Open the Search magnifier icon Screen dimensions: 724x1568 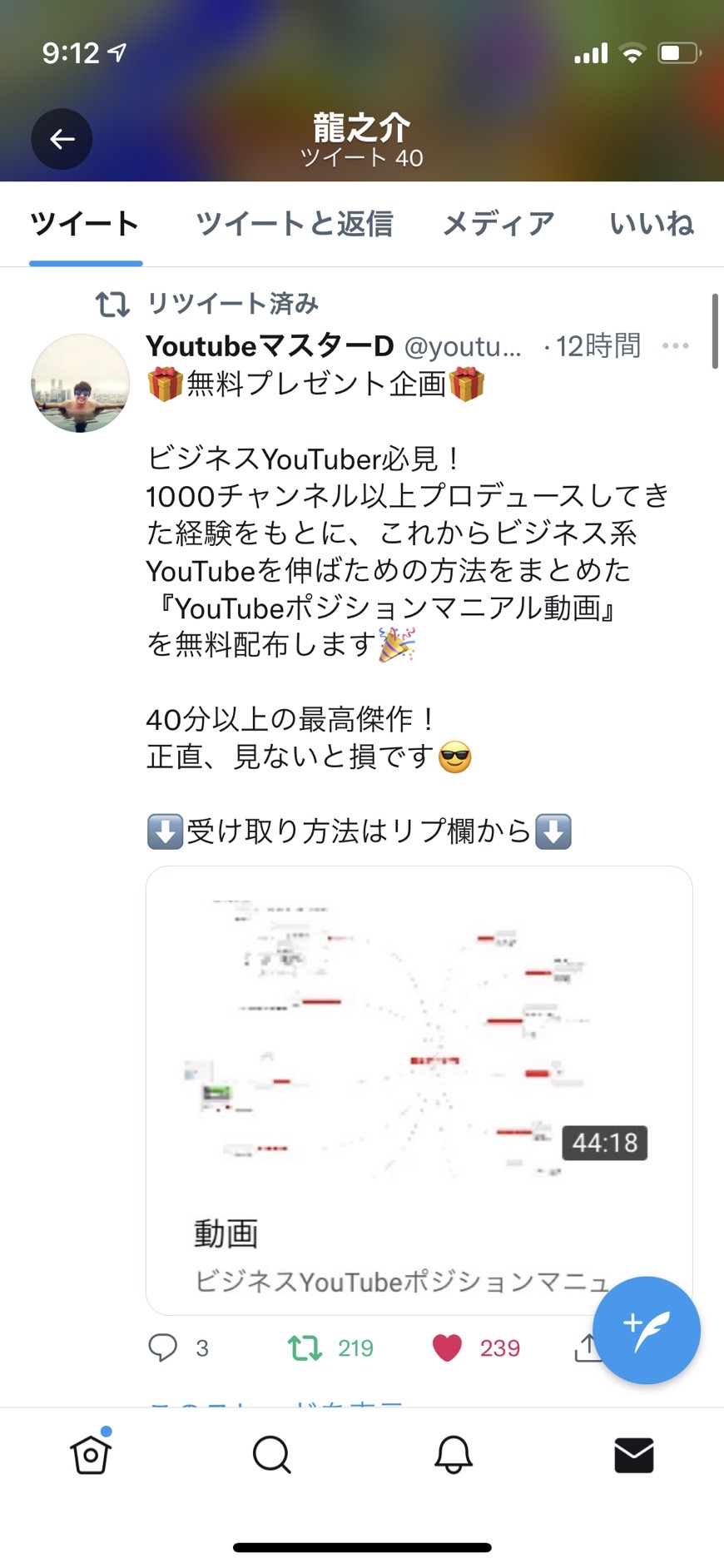pos(271,1455)
